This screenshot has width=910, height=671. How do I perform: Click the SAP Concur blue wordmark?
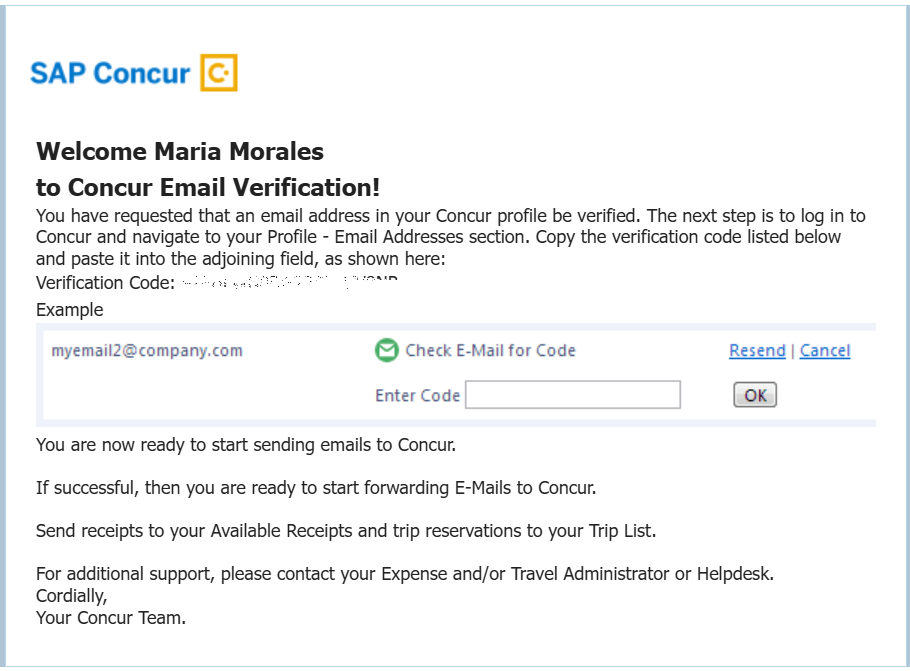(x=110, y=74)
